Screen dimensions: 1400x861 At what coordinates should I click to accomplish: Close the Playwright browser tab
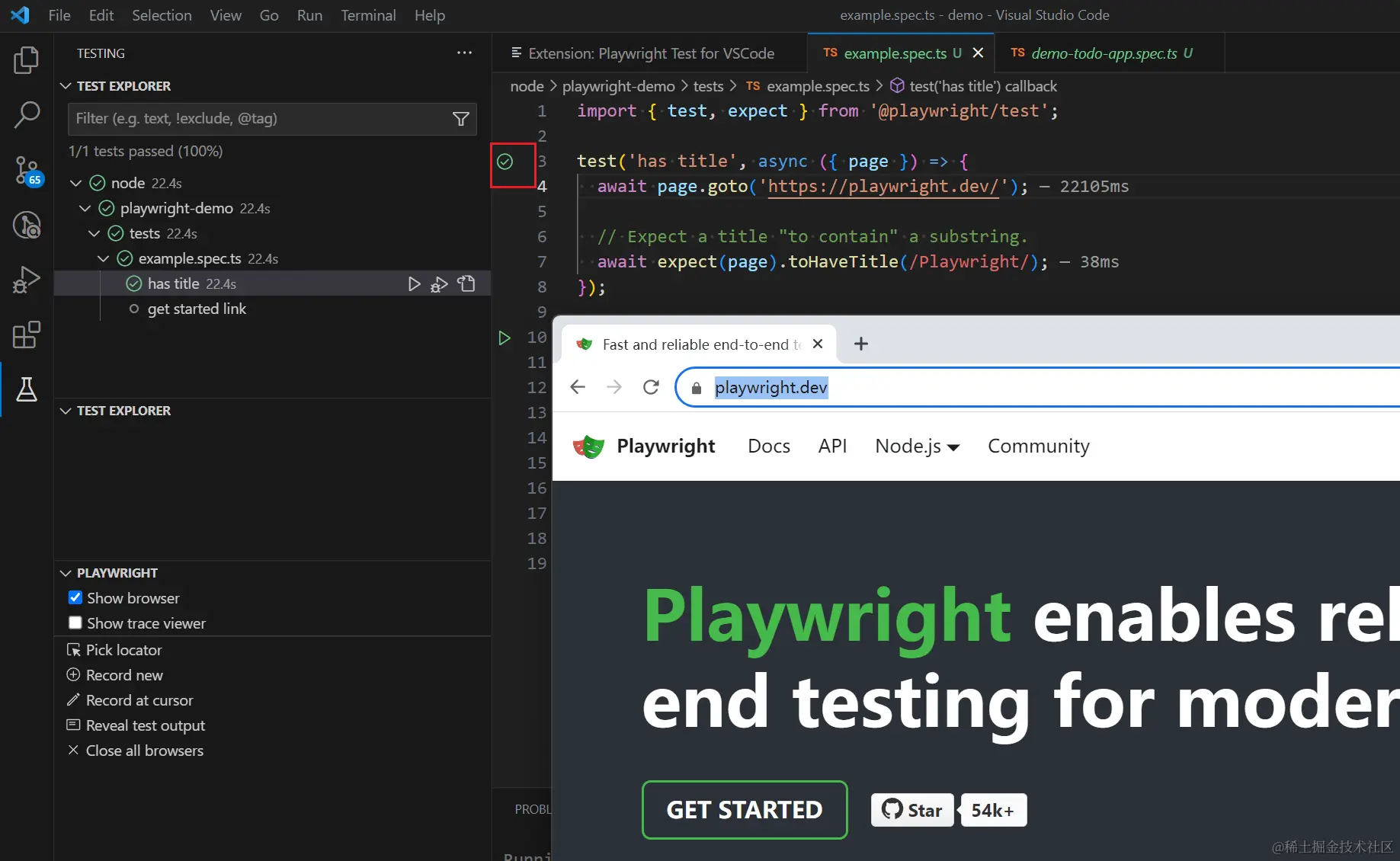coord(818,344)
